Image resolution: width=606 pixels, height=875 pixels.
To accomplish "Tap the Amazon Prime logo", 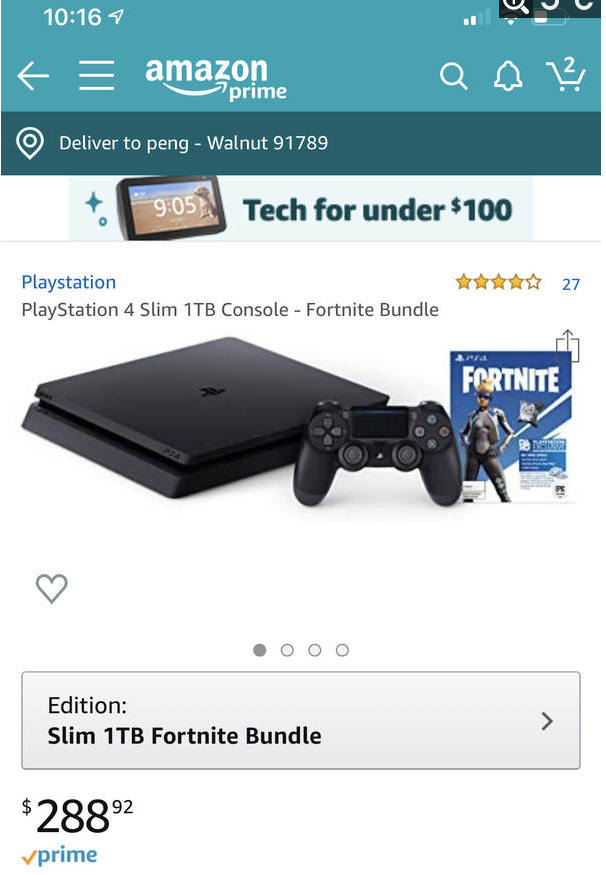I will click(x=216, y=79).
